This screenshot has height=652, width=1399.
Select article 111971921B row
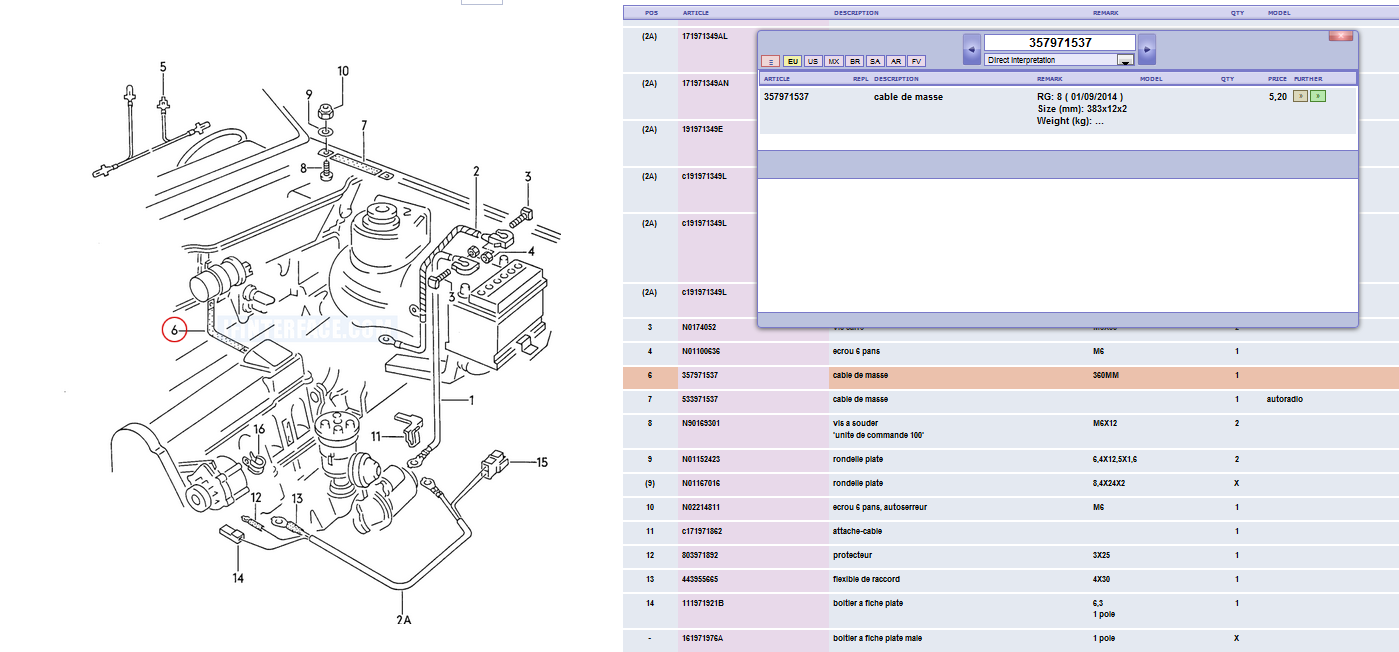(x=1010, y=609)
